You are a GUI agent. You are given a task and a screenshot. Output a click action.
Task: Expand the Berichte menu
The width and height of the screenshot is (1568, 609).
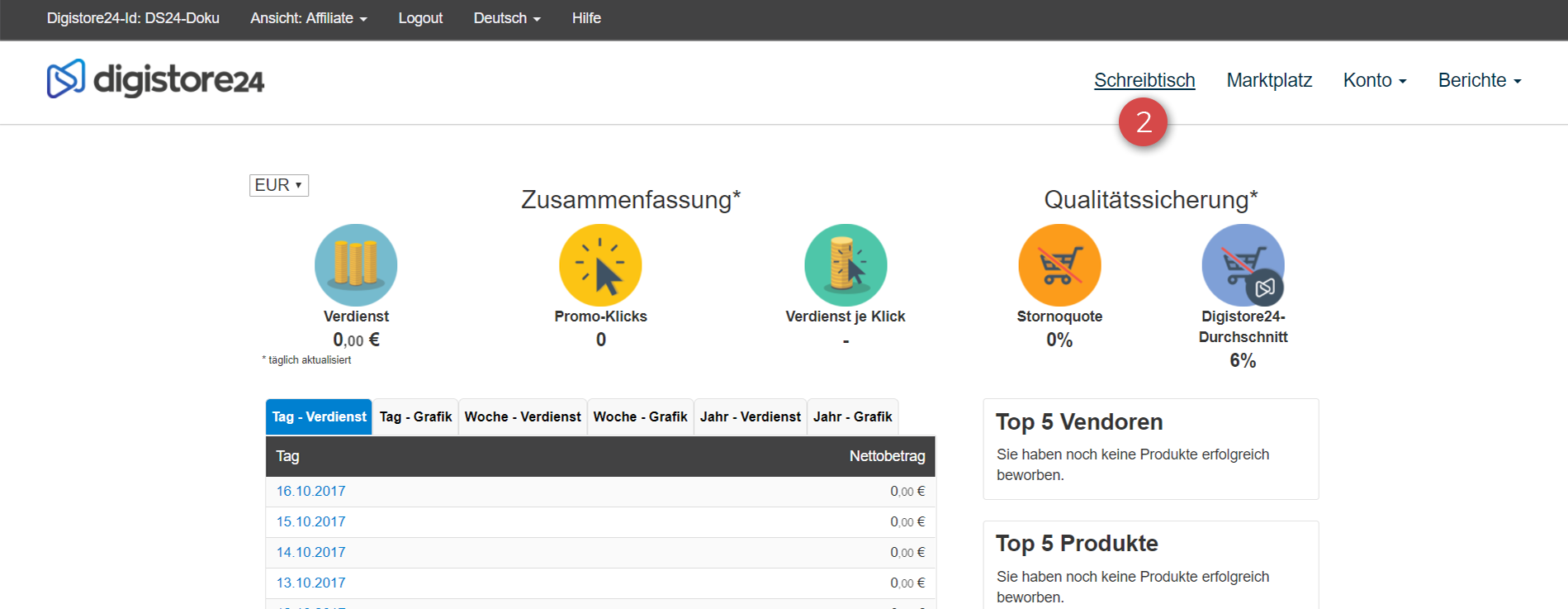coord(1480,80)
